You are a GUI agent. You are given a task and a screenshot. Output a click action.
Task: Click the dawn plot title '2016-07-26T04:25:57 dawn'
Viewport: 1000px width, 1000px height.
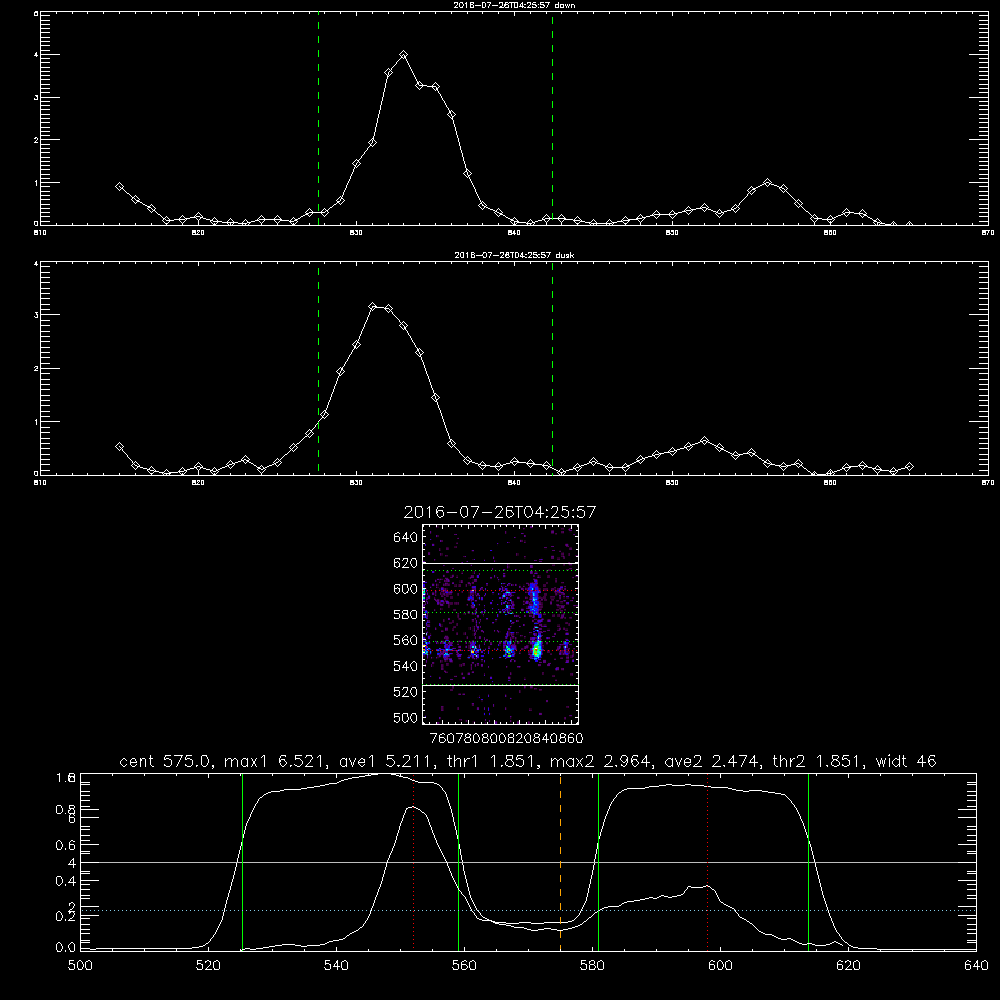tap(514, 5)
